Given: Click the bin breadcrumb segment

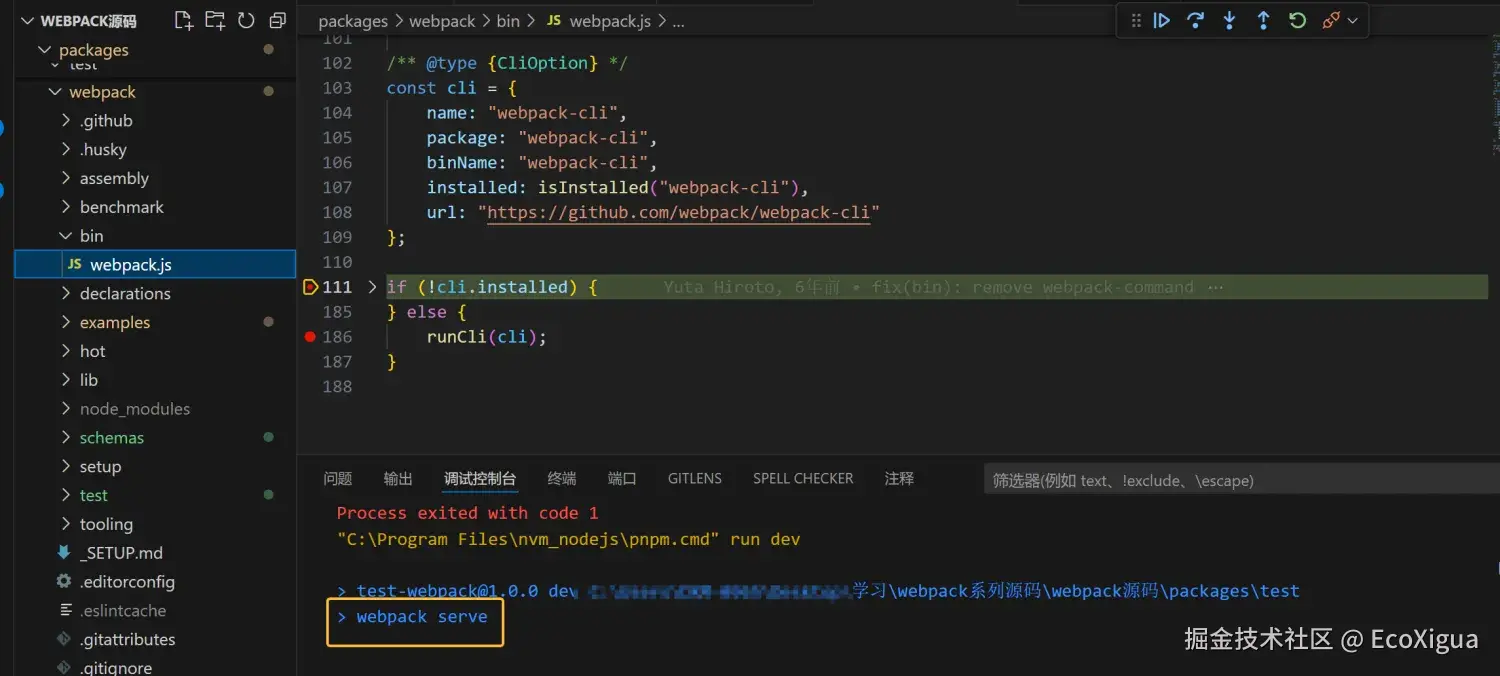Looking at the screenshot, I should click(508, 21).
